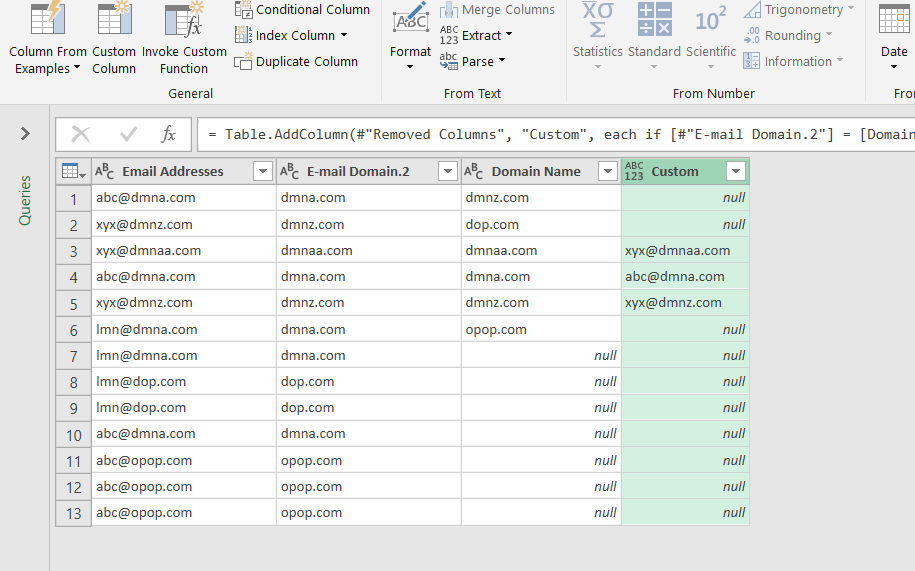This screenshot has height=571, width=915.
Task: Open filter dropdown for Email Addresses column
Action: [263, 171]
